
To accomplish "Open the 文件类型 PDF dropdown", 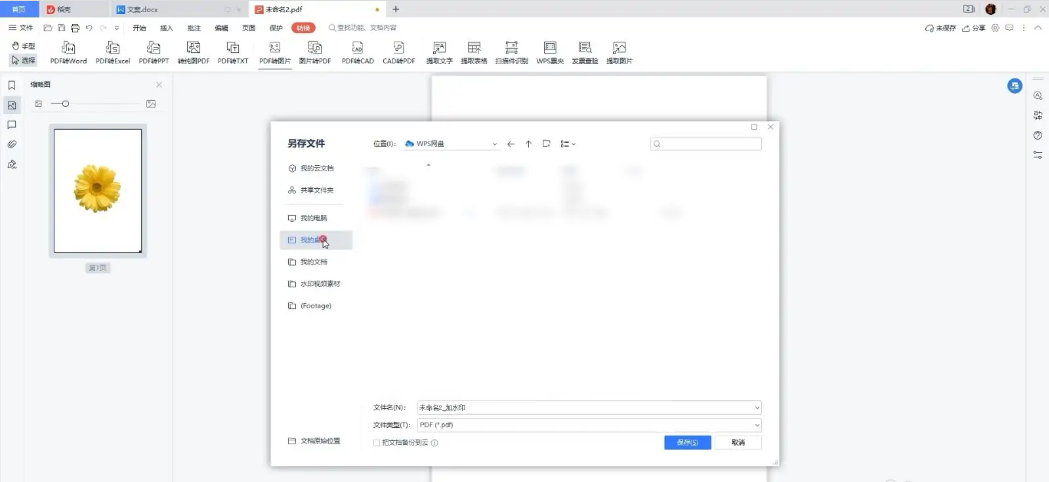I will tap(756, 425).
